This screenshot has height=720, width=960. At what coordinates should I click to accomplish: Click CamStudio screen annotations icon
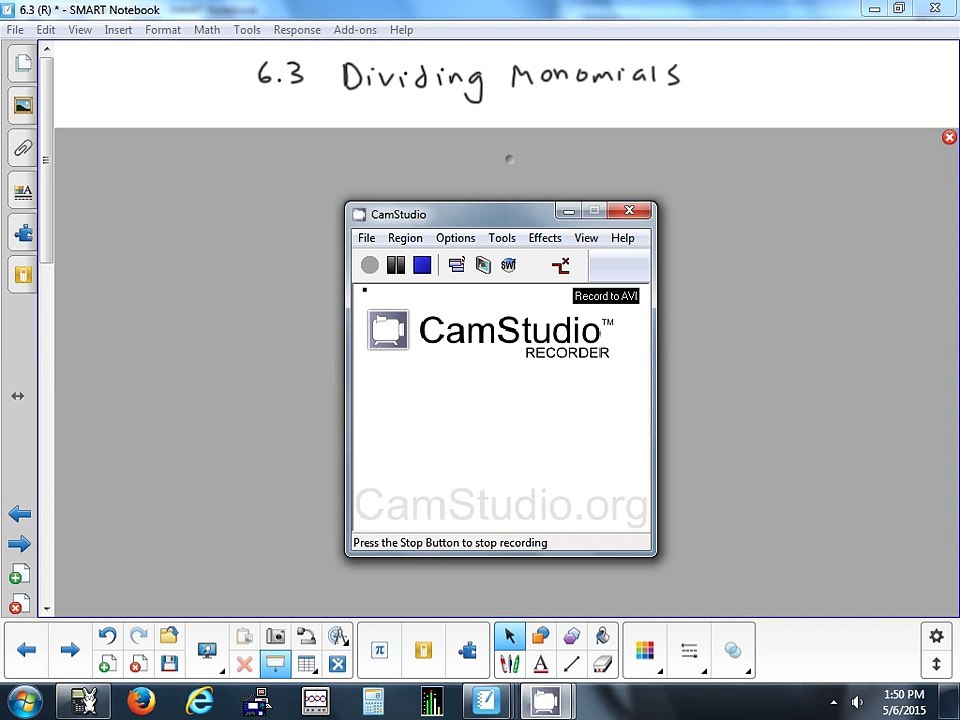[x=483, y=265]
